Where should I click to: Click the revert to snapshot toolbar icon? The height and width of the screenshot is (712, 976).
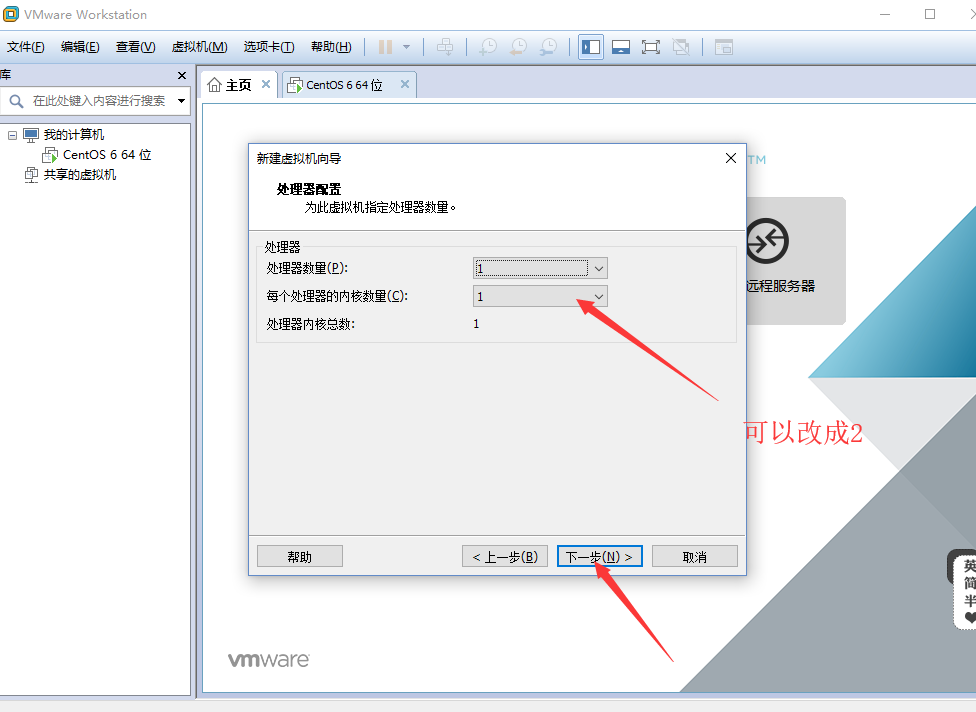pyautogui.click(x=518, y=47)
